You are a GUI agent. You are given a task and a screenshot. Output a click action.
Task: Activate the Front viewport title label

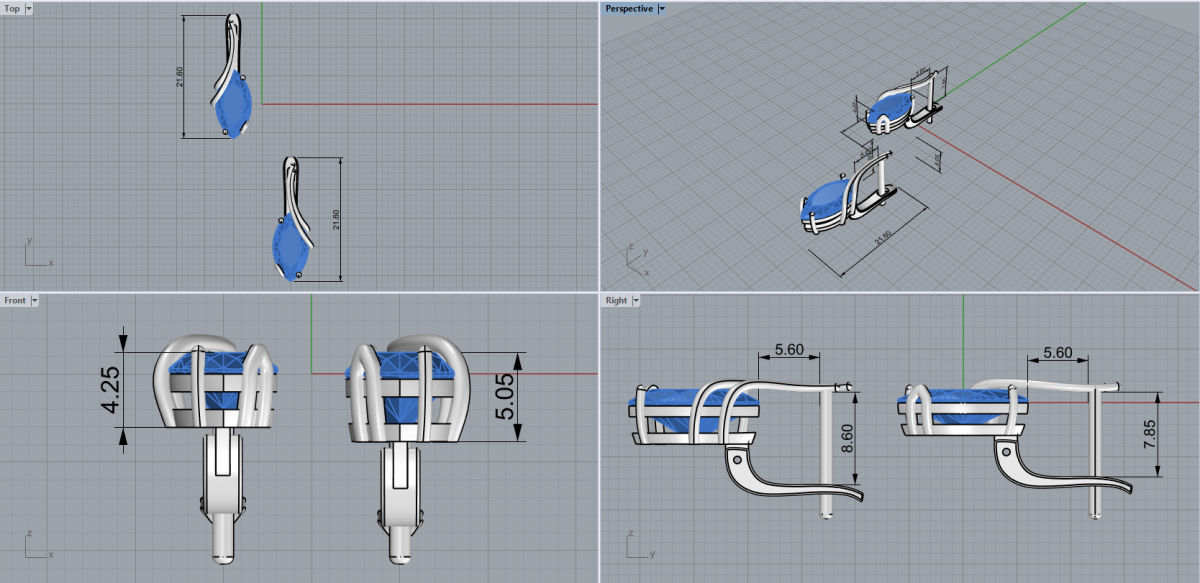tap(15, 300)
